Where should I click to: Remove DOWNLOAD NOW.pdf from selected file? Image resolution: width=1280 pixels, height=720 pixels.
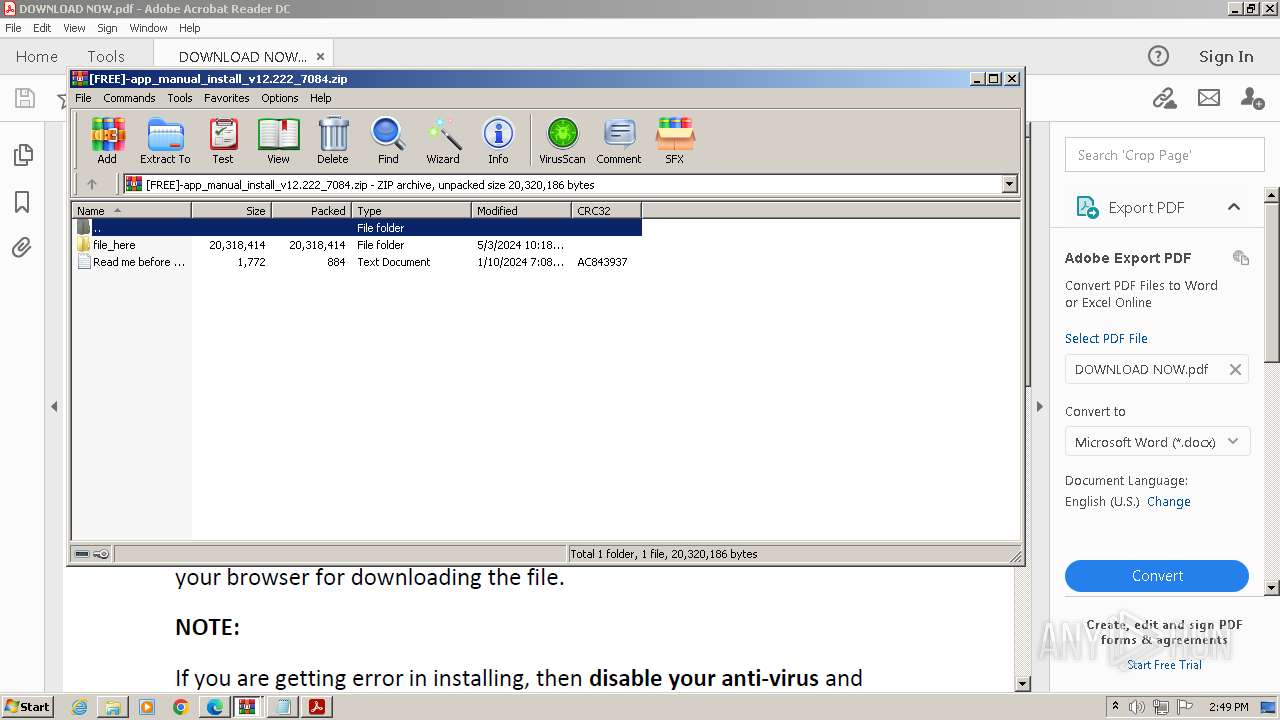click(x=1235, y=369)
